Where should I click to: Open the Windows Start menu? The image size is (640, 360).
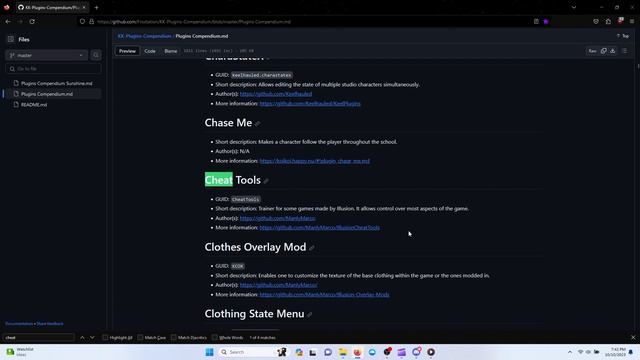pyautogui.click(x=209, y=352)
